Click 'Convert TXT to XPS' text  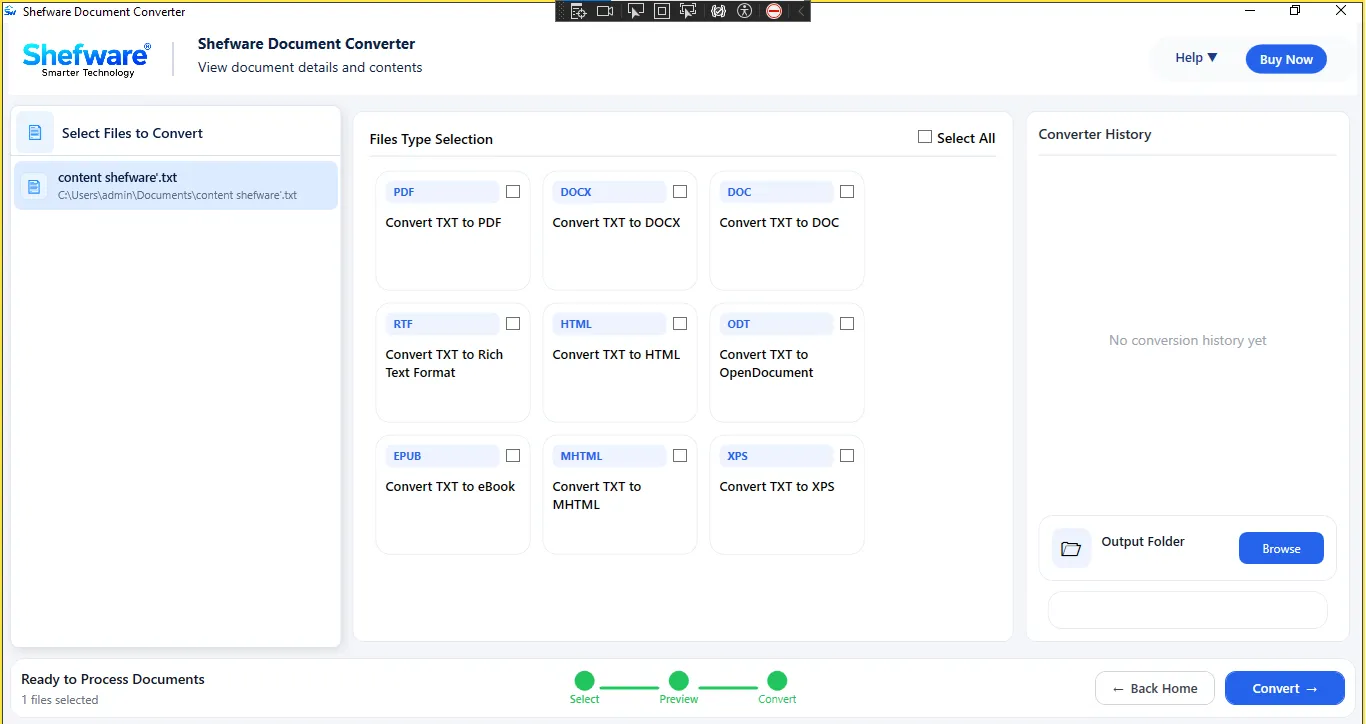777,487
